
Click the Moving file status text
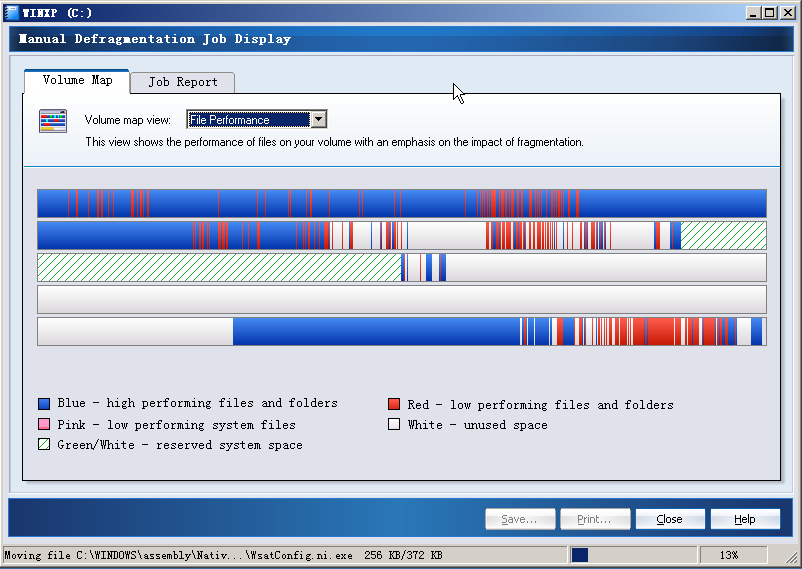click(224, 555)
